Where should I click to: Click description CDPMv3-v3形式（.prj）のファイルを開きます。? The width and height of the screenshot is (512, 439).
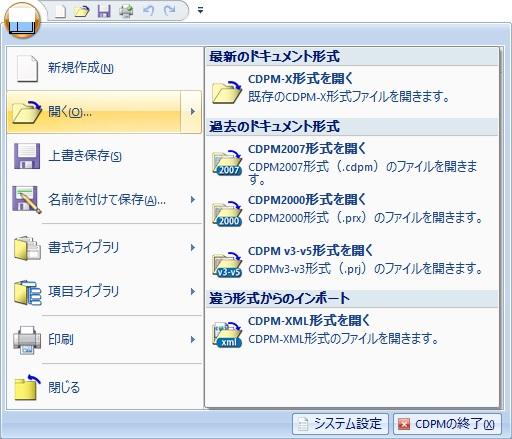pos(365,268)
